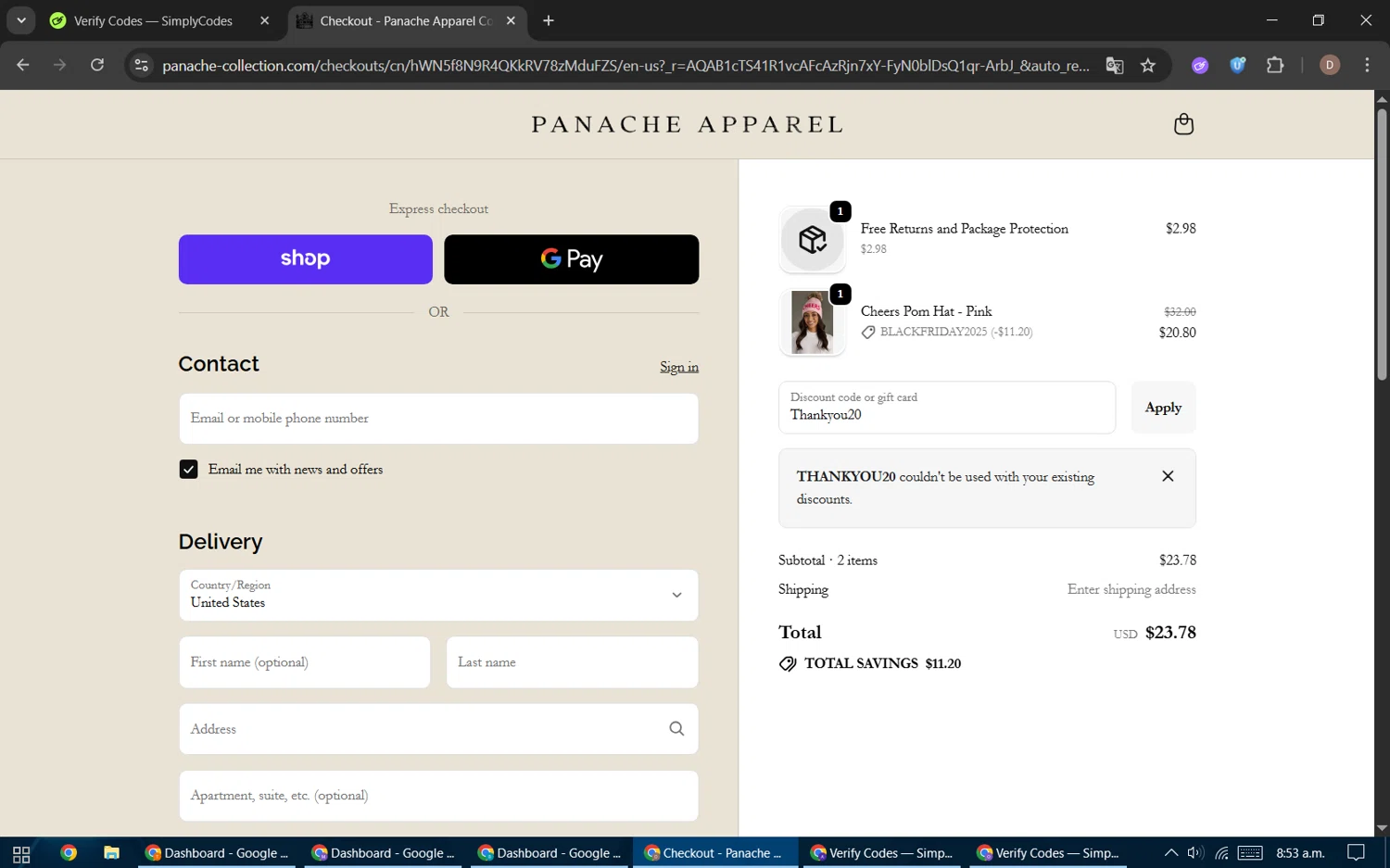This screenshot has height=868, width=1390.
Task: Open the shopping bag cart icon
Action: tap(1183, 124)
